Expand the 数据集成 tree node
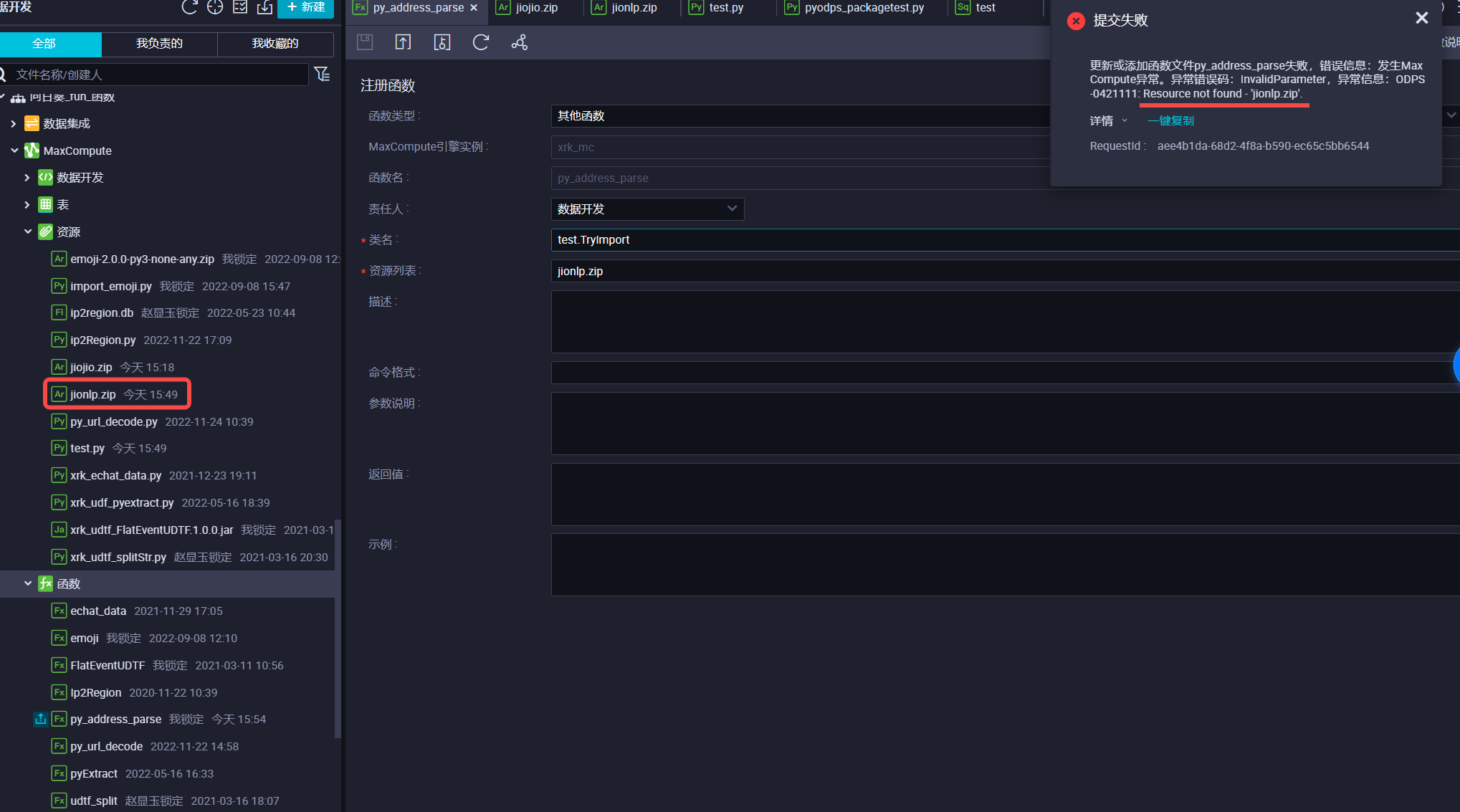 click(x=14, y=123)
